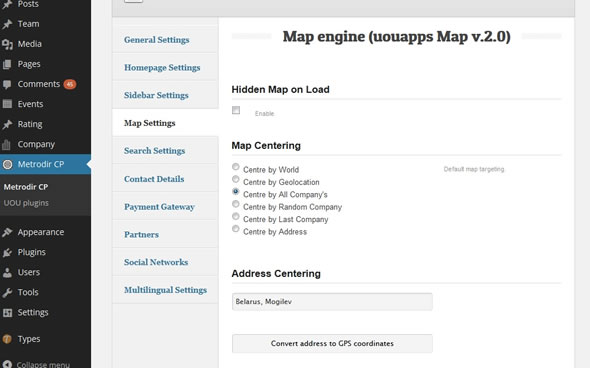
Task: Select Centre by Geolocation radio option
Action: [236, 179]
